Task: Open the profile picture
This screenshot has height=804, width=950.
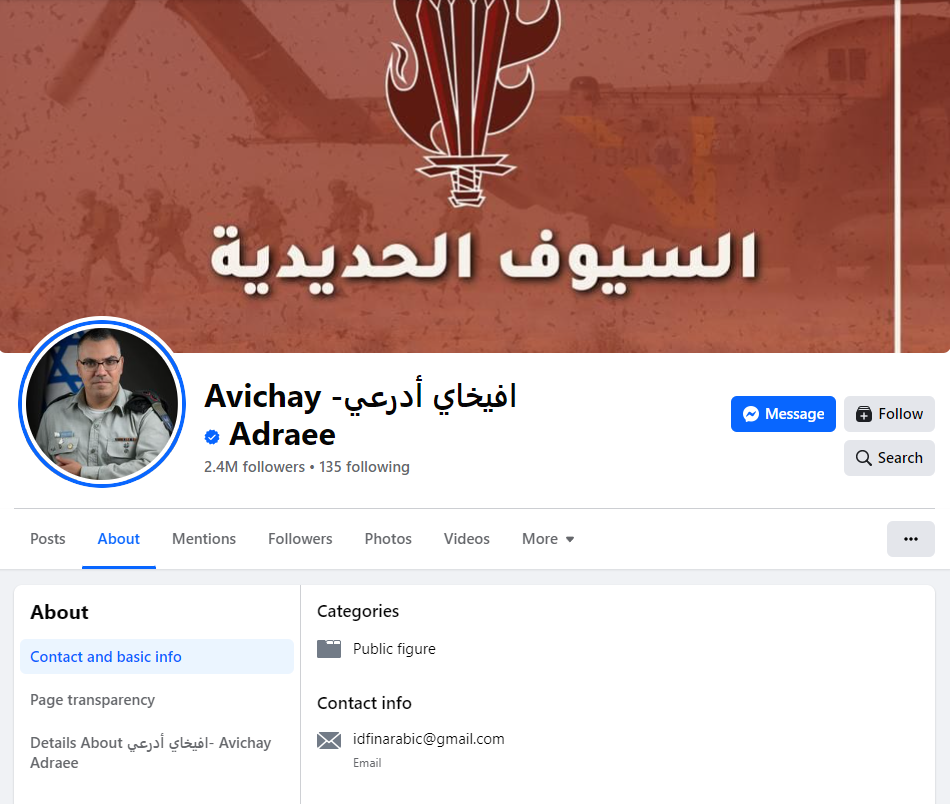Action: tap(102, 402)
